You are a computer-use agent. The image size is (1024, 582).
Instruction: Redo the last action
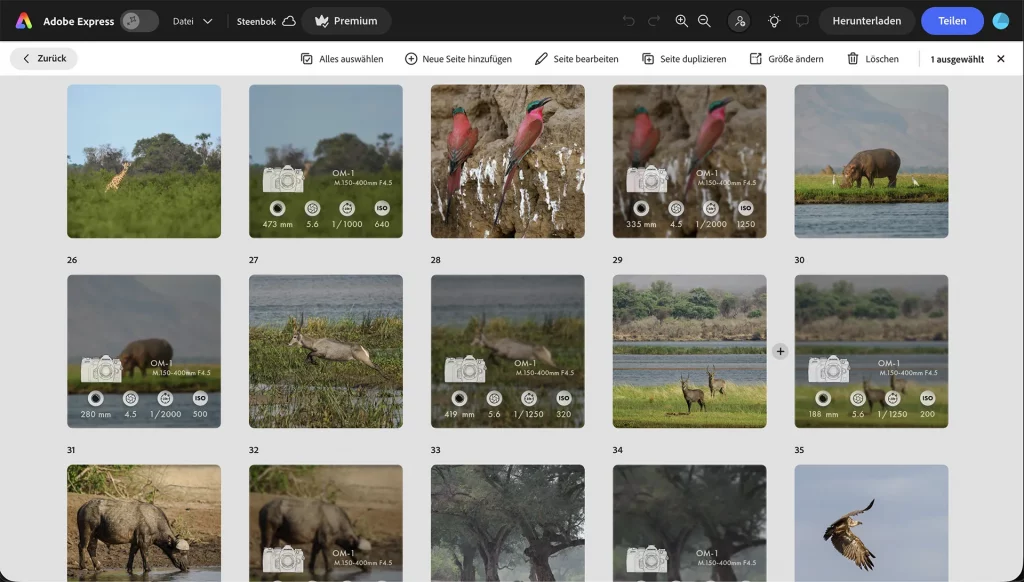pyautogui.click(x=653, y=21)
